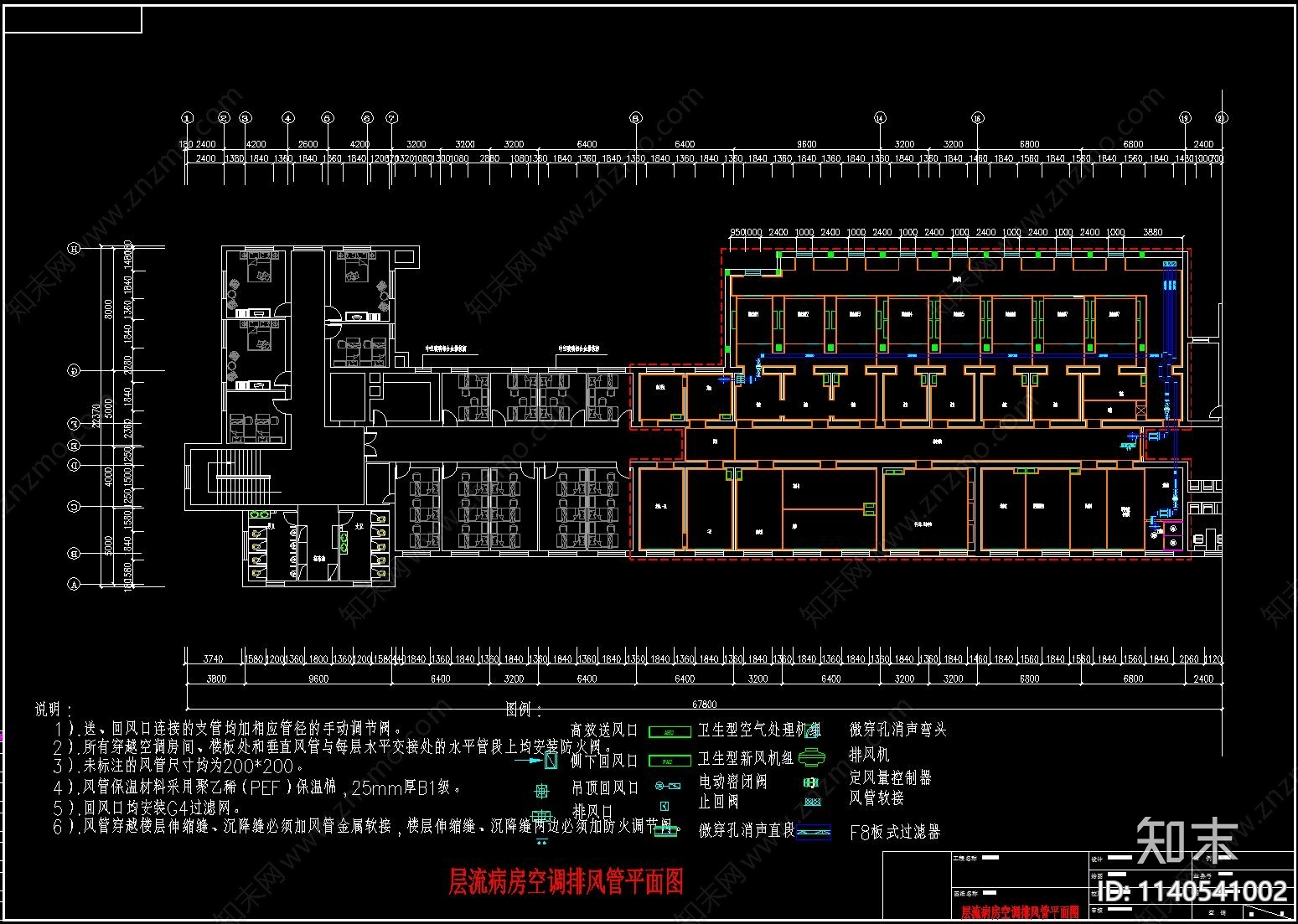Click the 定风量控制器 controller legend symbol
Image resolution: width=1298 pixels, height=924 pixels.
click(x=811, y=782)
